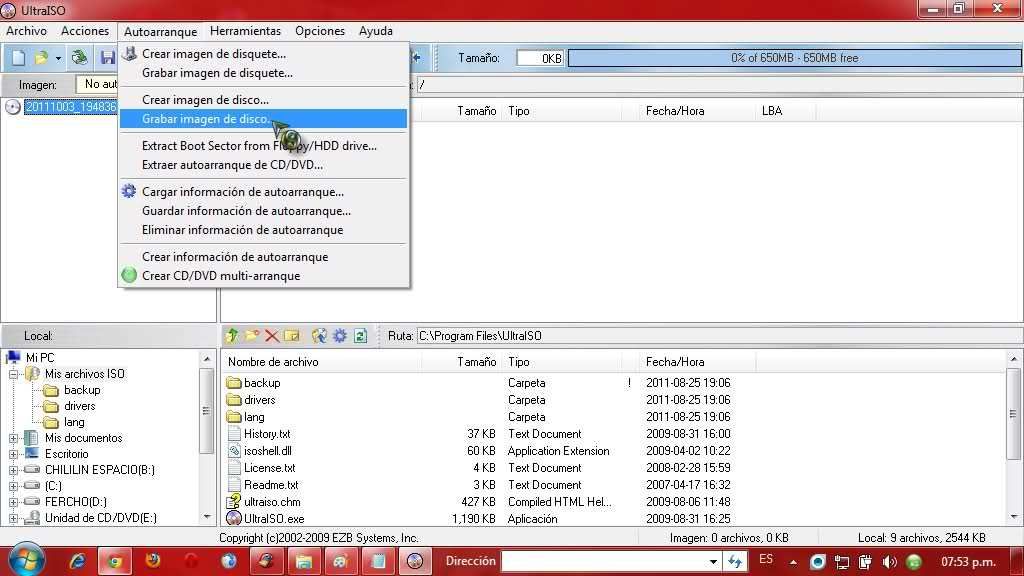Expand the CHILILIN ESPACIO(B:) drive node

(13, 470)
